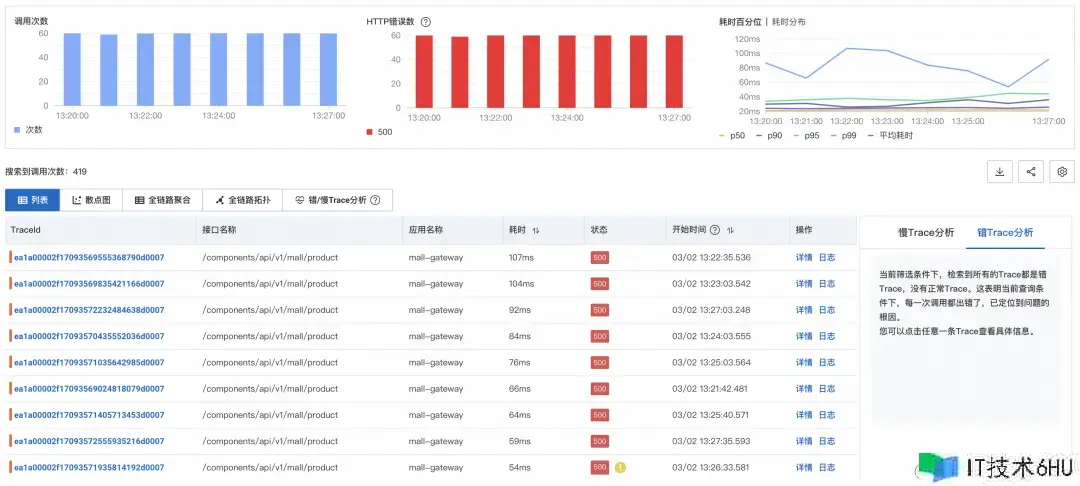Click the HTTP错误数 help question icon
This screenshot has height=486, width=1080.
426,22
